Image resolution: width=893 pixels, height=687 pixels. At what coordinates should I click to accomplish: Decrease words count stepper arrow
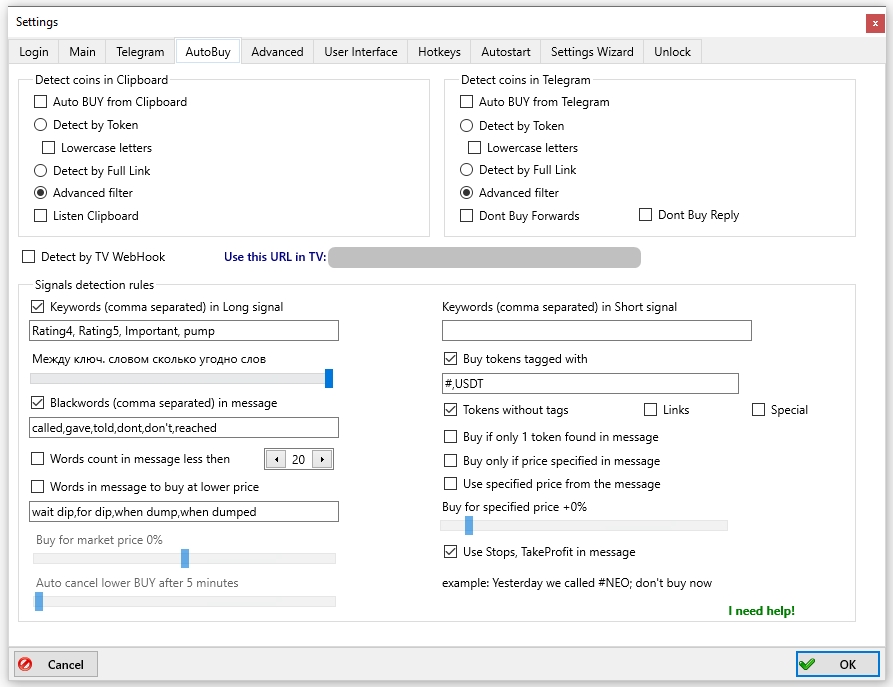pos(277,459)
